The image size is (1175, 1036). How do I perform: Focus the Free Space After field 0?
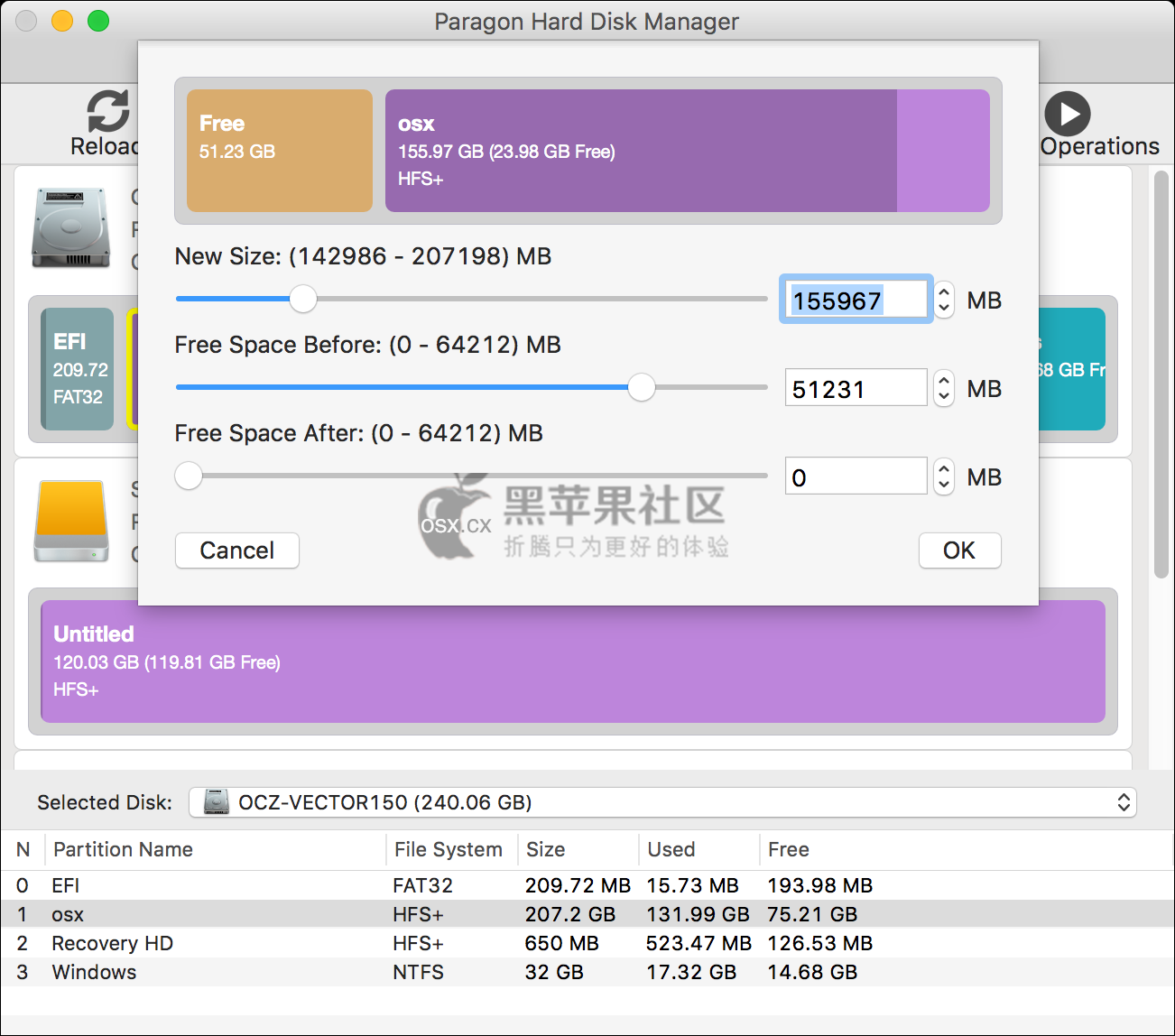tap(856, 476)
